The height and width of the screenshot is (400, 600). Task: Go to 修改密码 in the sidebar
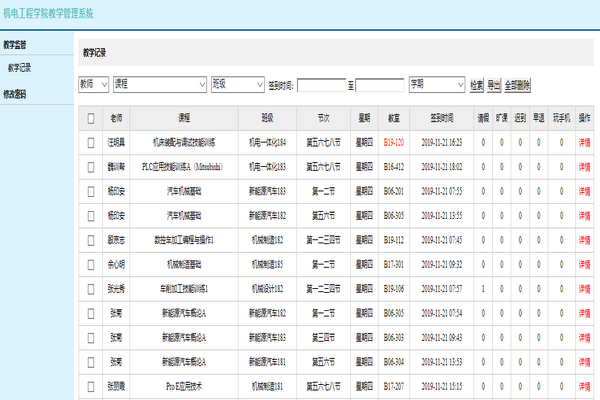(x=16, y=94)
